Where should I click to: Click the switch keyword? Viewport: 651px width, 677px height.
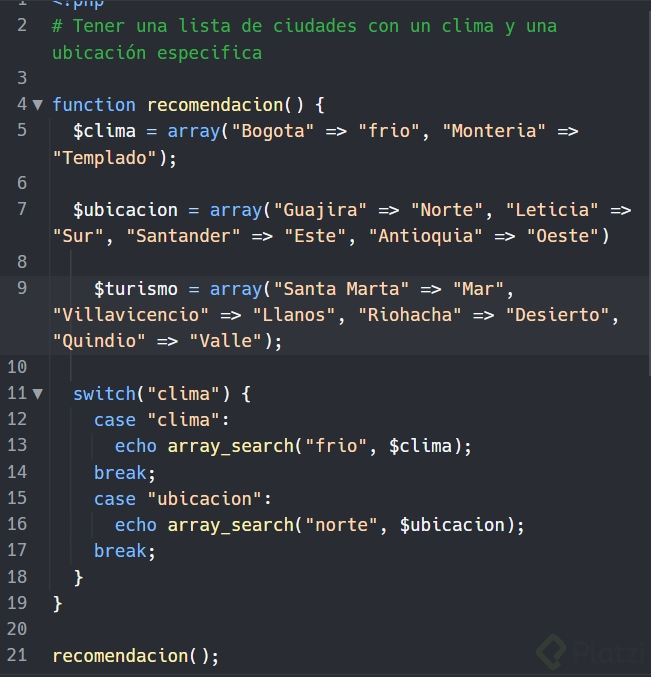coord(104,393)
